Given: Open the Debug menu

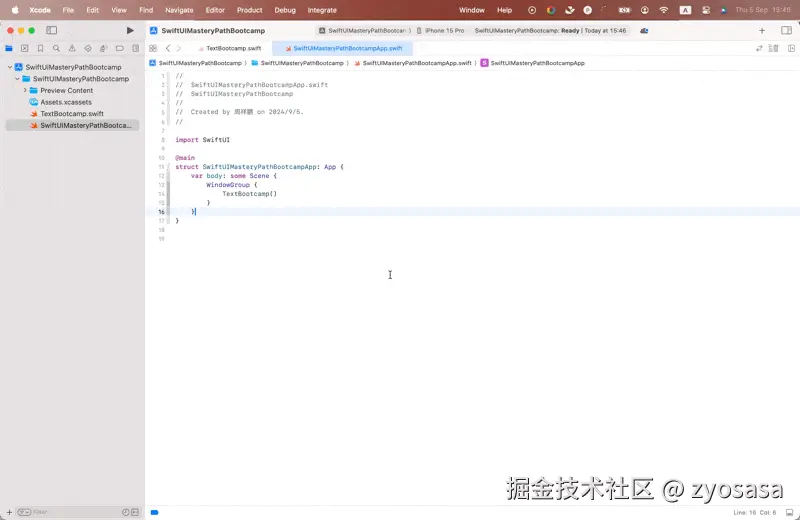Looking at the screenshot, I should pos(285,10).
